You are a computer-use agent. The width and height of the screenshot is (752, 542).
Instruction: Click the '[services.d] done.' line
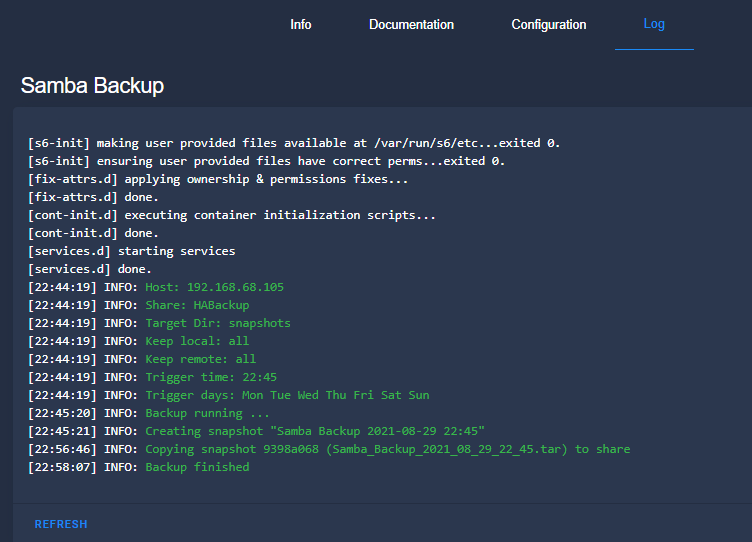point(90,269)
